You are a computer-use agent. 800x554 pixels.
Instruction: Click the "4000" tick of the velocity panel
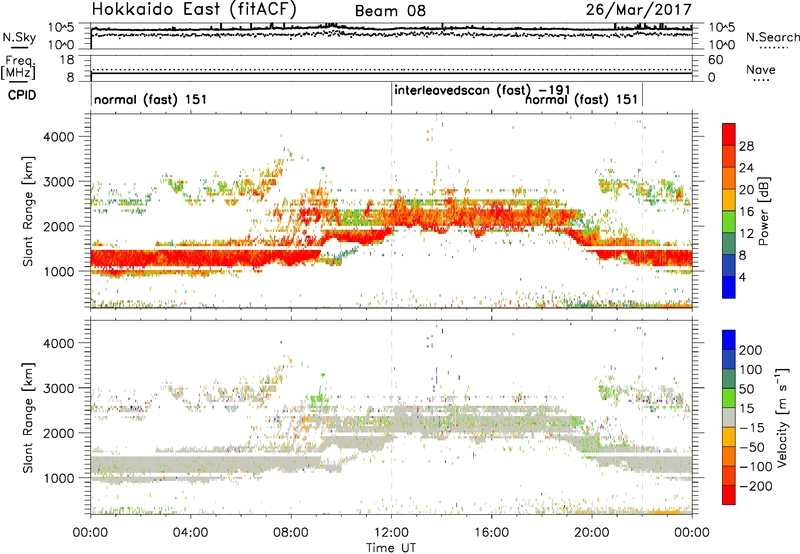pos(58,343)
